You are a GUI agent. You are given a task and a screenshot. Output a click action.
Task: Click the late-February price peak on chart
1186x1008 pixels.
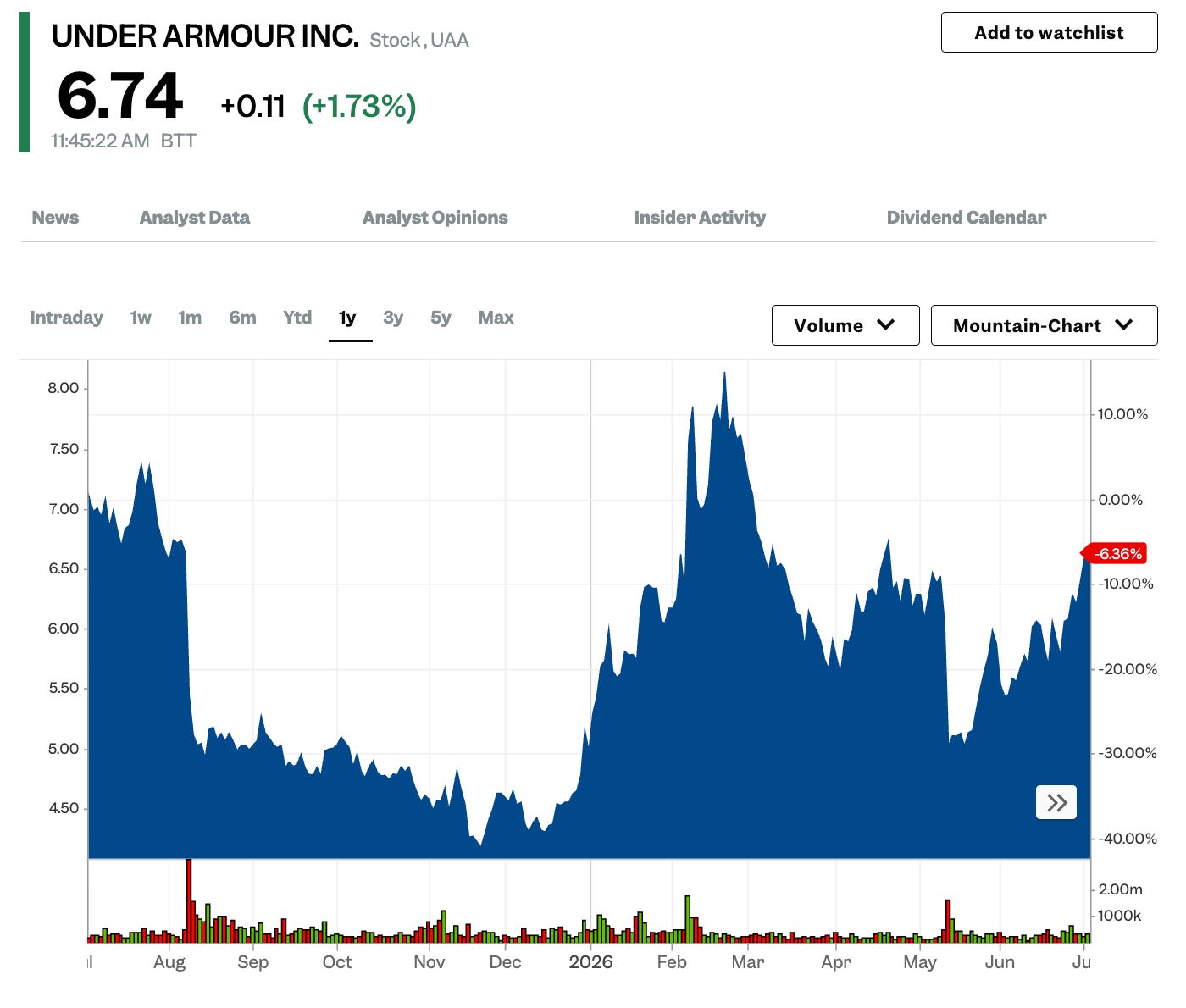click(724, 373)
